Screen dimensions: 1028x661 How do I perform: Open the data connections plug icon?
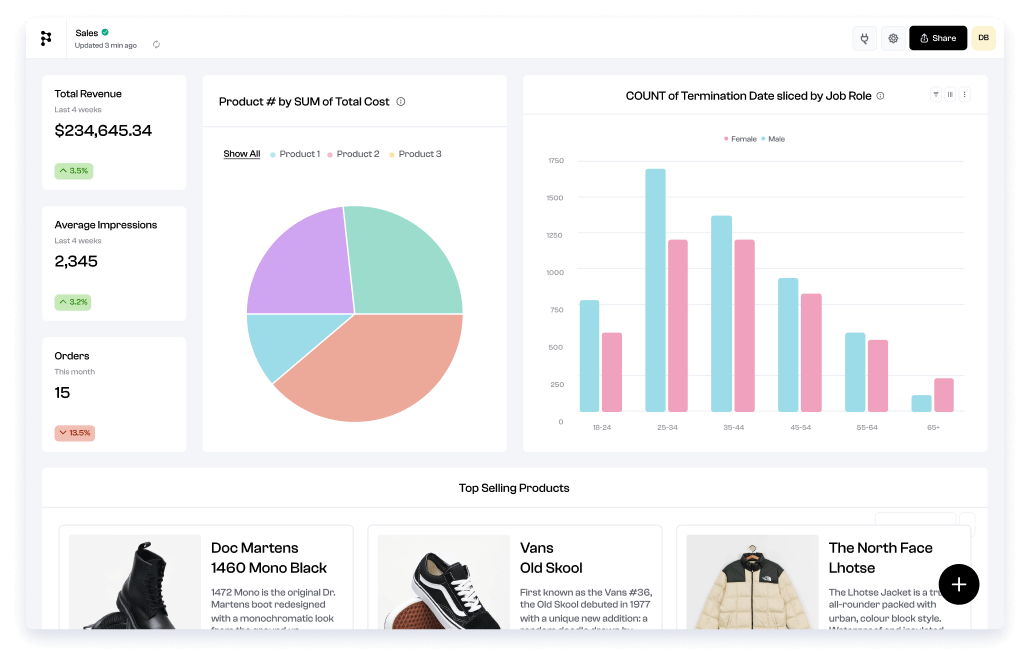point(864,38)
